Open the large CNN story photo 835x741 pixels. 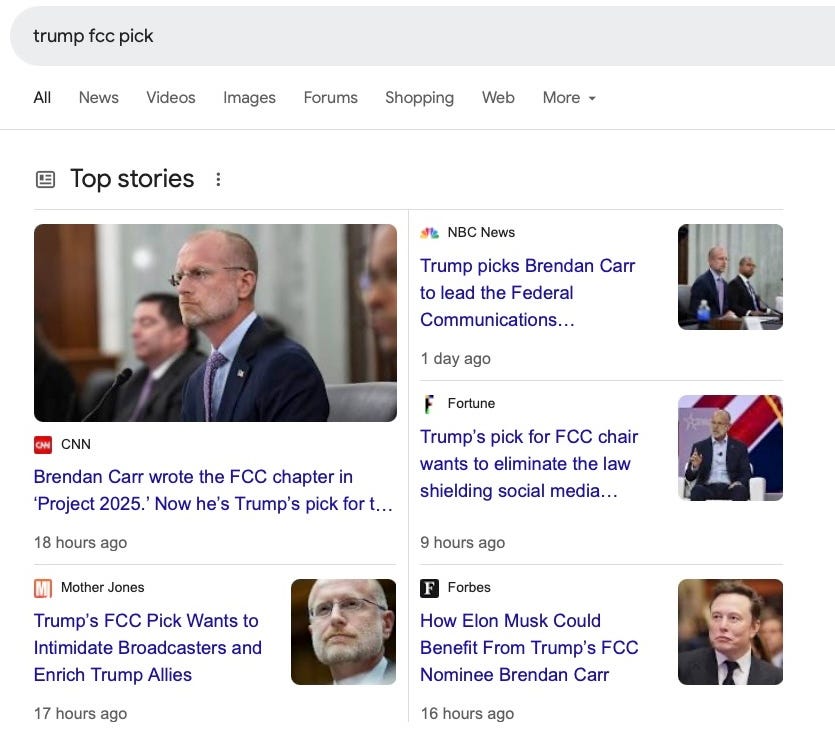pos(215,323)
